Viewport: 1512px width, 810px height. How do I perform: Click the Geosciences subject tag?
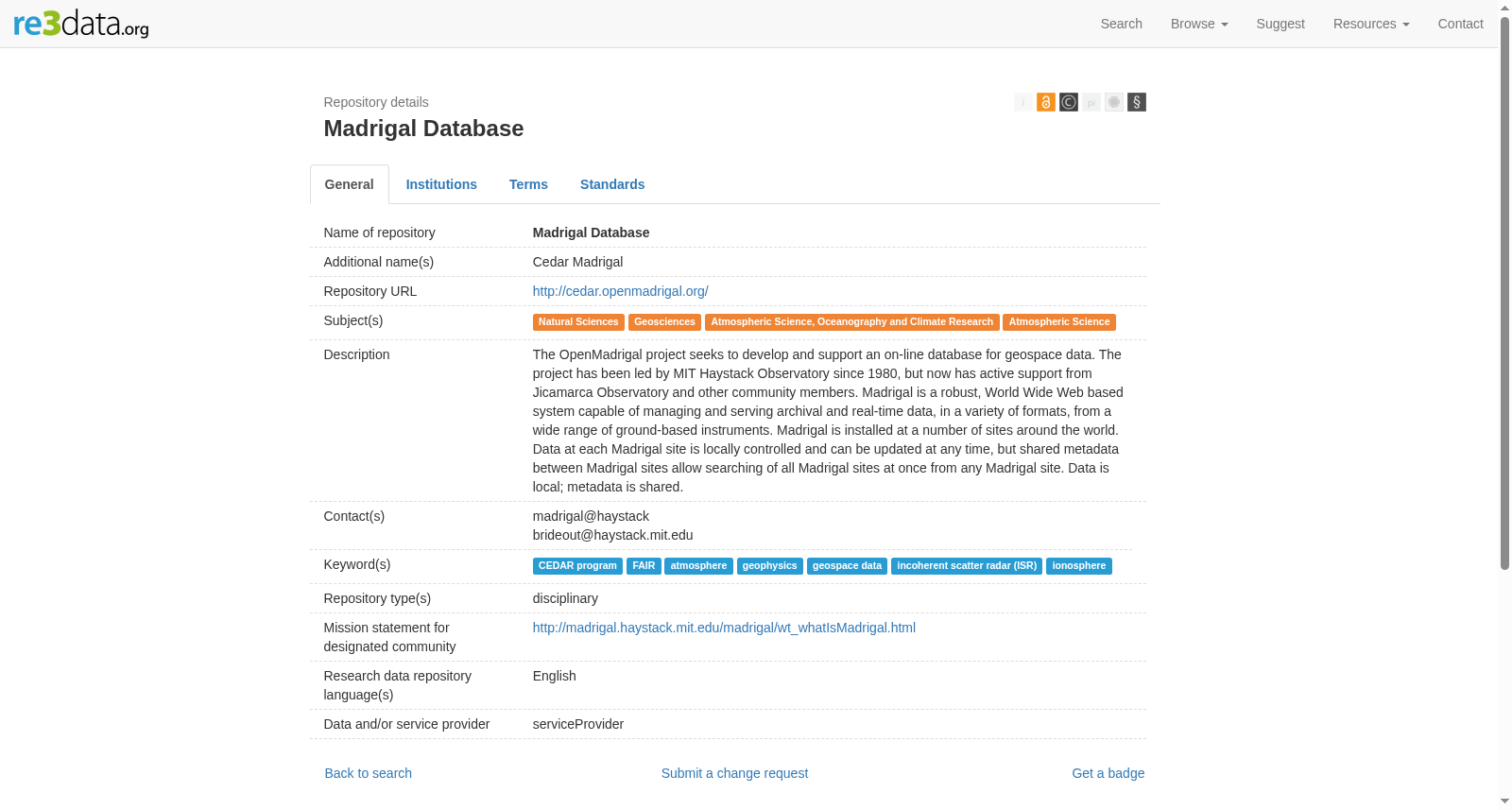(664, 322)
